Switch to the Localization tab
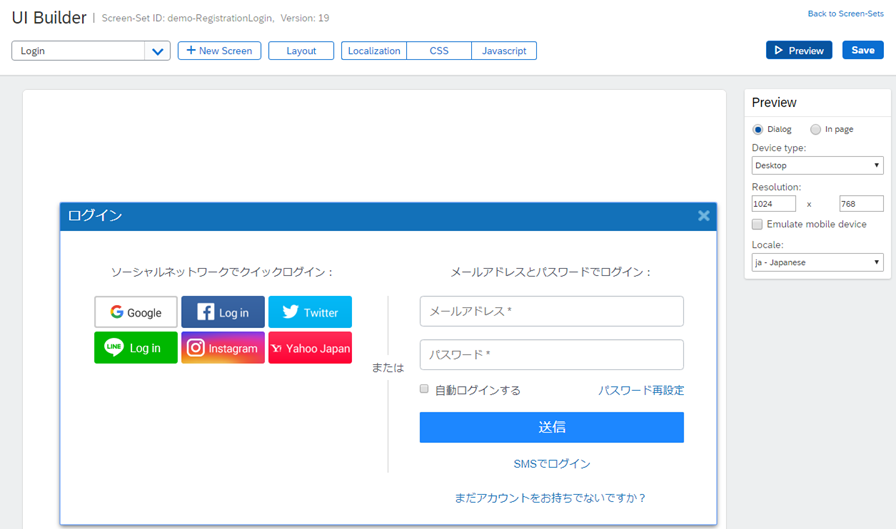The width and height of the screenshot is (896, 529). 374,51
